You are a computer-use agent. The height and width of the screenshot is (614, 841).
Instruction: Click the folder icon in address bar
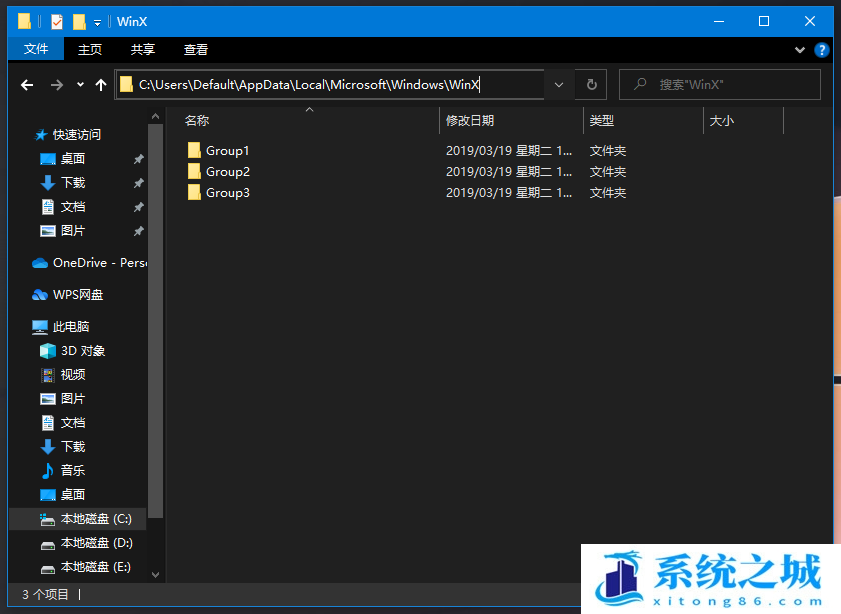(126, 84)
